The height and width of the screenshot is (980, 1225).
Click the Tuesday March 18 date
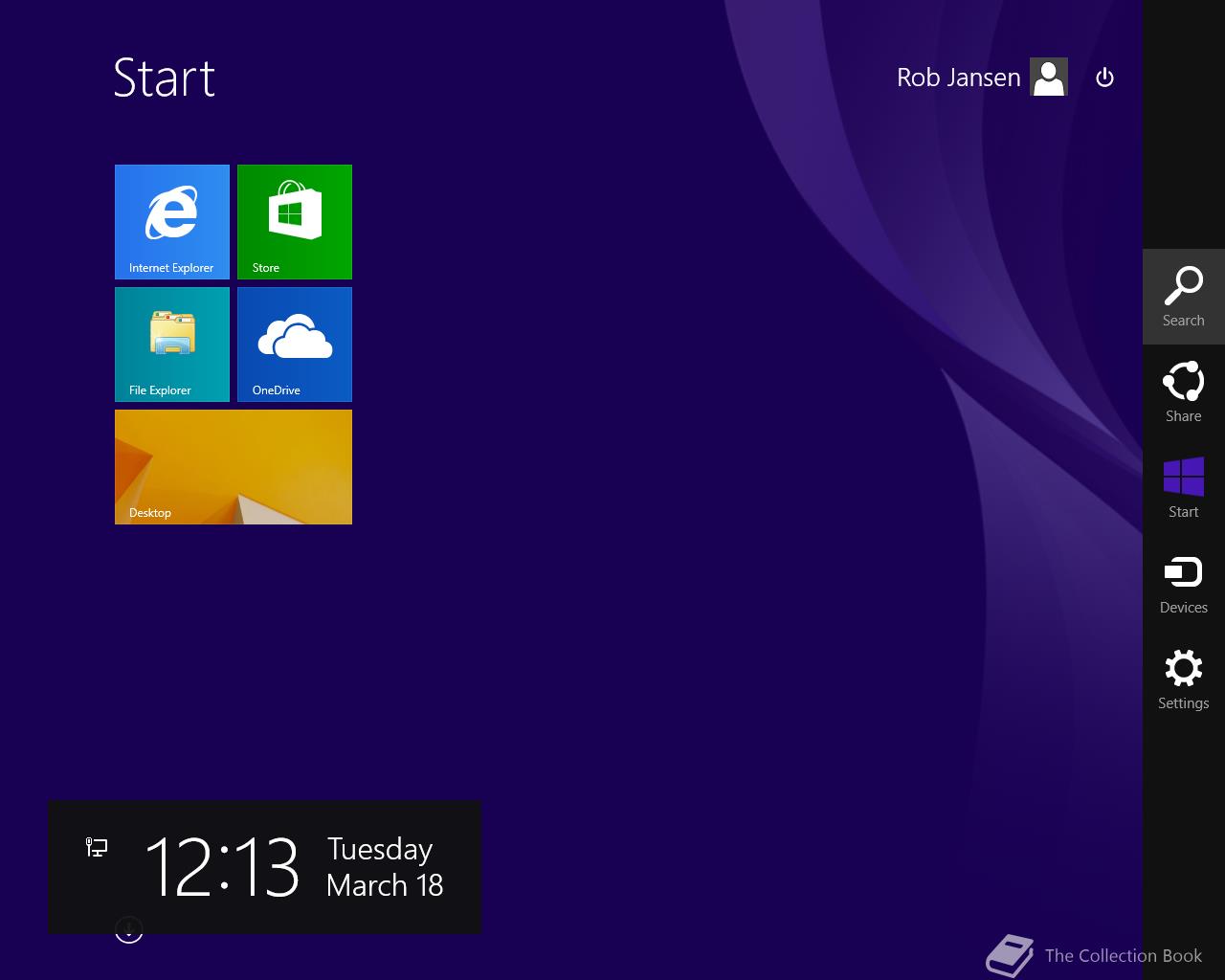pyautogui.click(x=385, y=866)
